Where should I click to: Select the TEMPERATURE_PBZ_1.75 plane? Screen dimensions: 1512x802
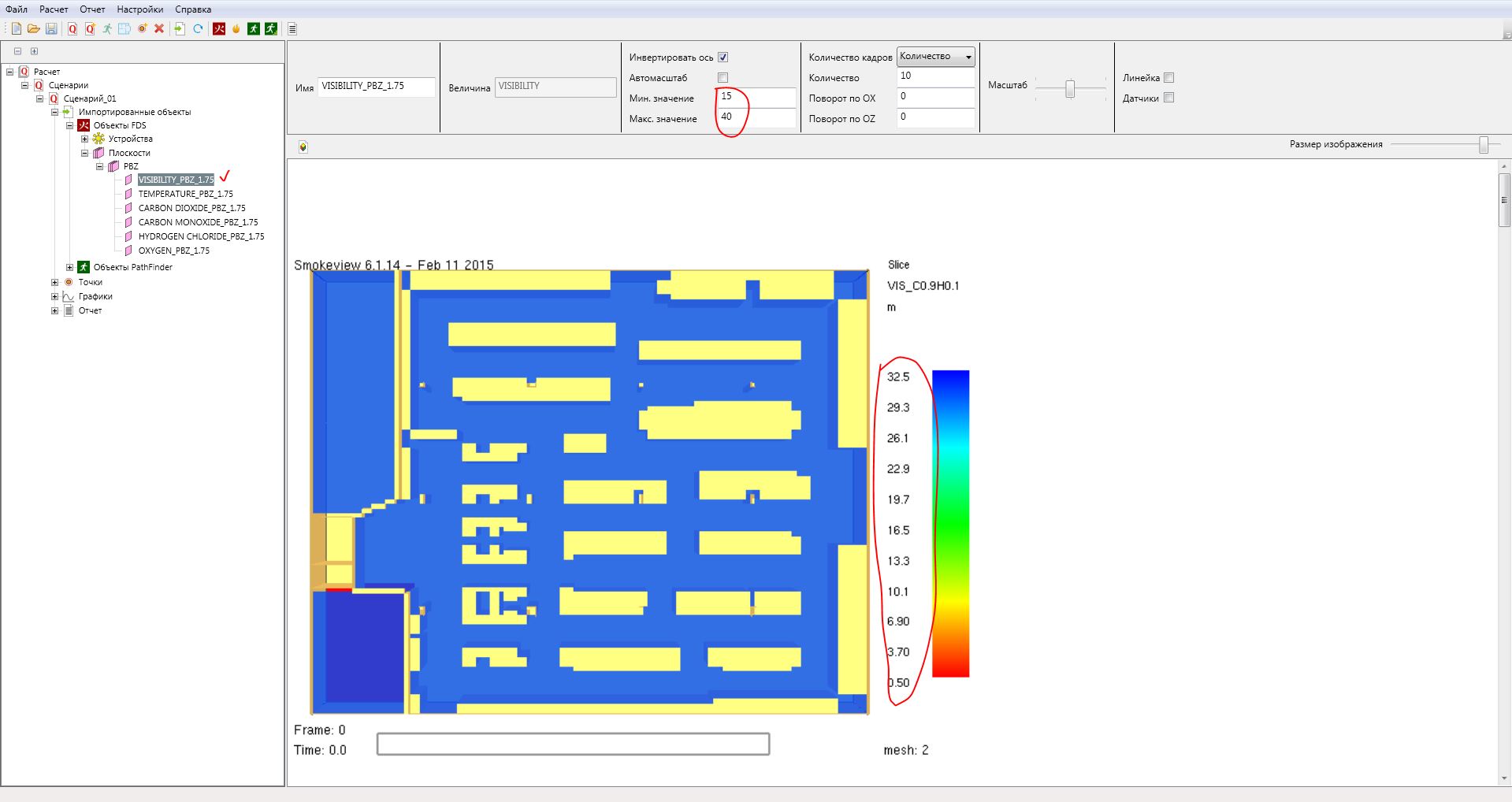[x=185, y=194]
